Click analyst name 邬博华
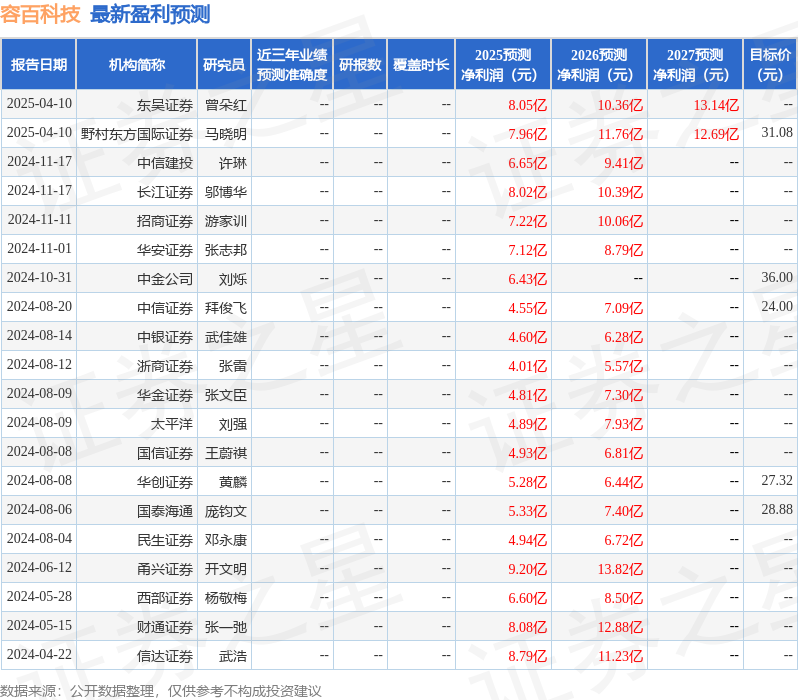The height and width of the screenshot is (700, 798). click(x=226, y=192)
